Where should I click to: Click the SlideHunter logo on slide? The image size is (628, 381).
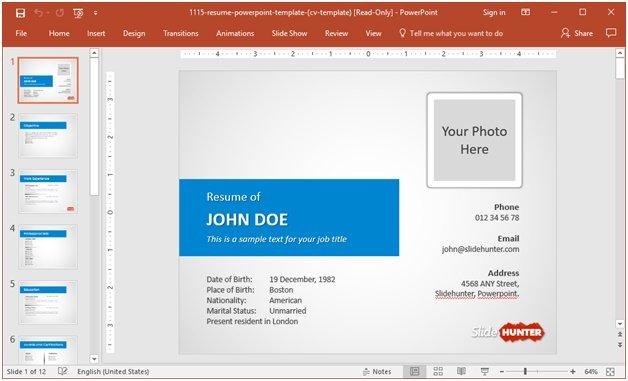tap(508, 332)
